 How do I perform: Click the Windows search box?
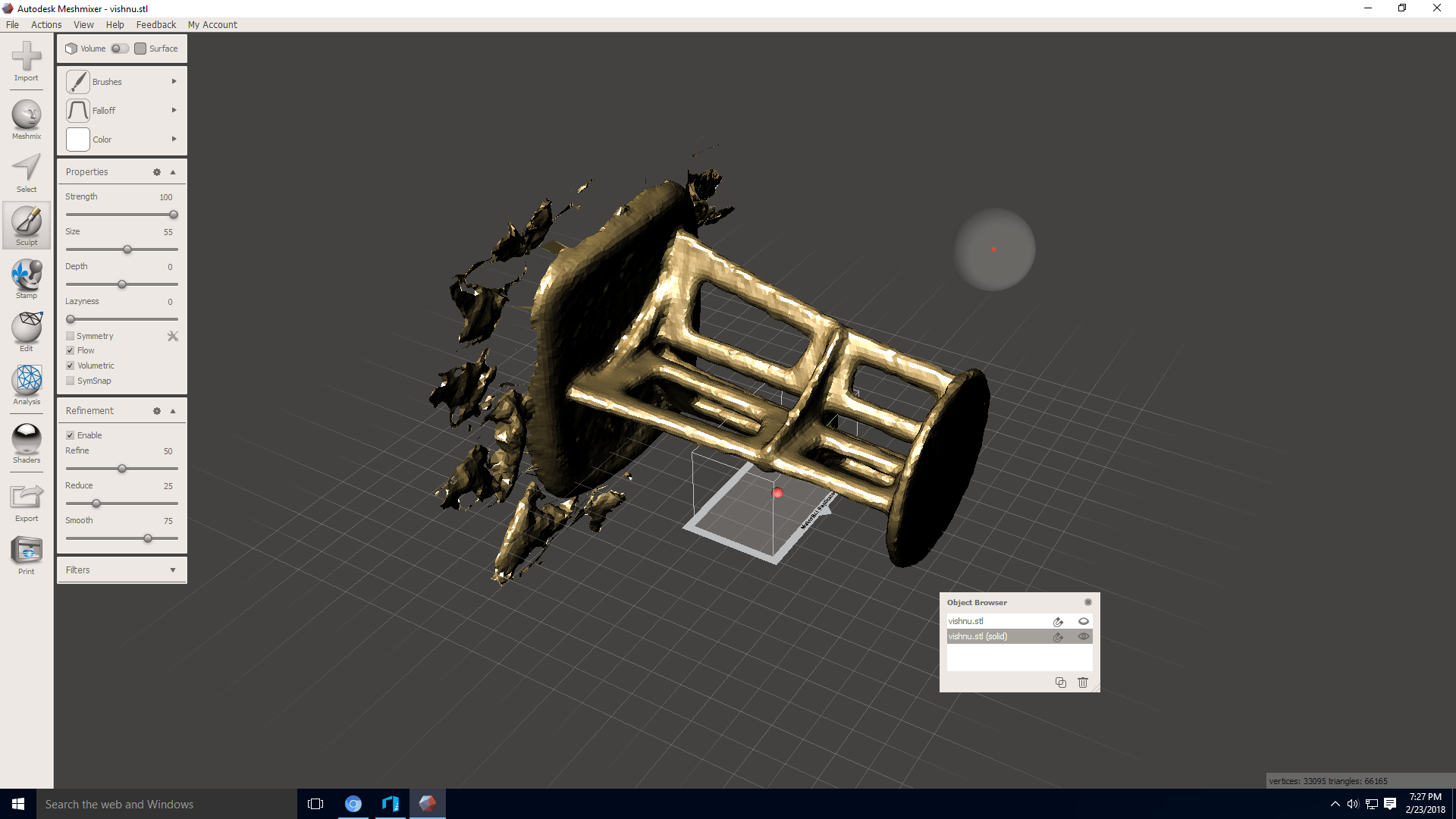167,804
